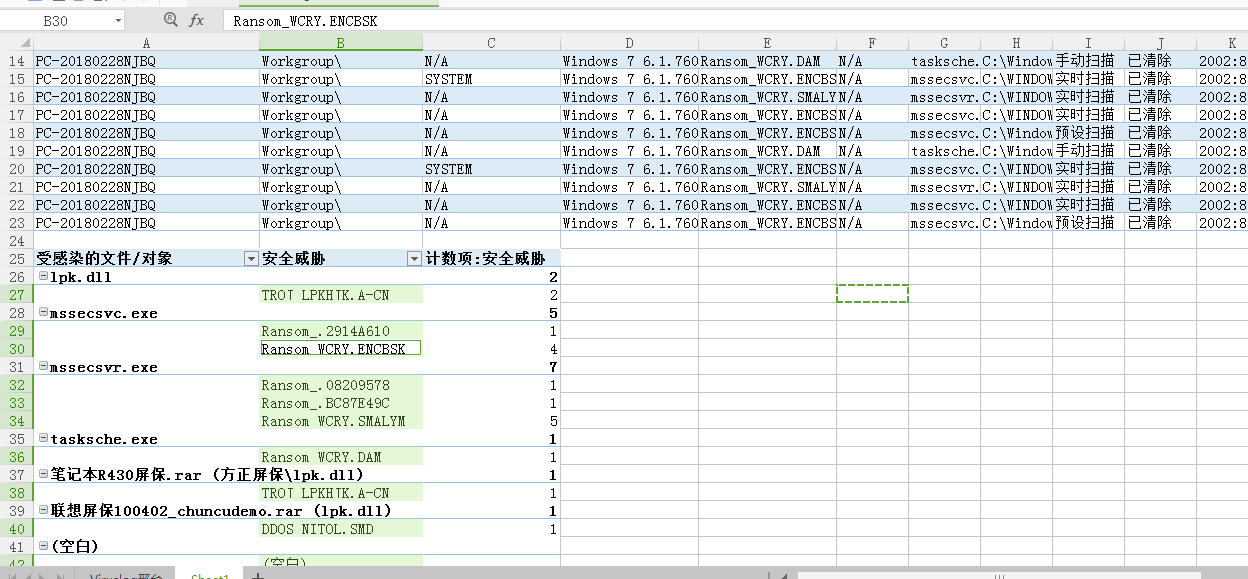Click the SYSTEM cell in row 20

coord(491,169)
